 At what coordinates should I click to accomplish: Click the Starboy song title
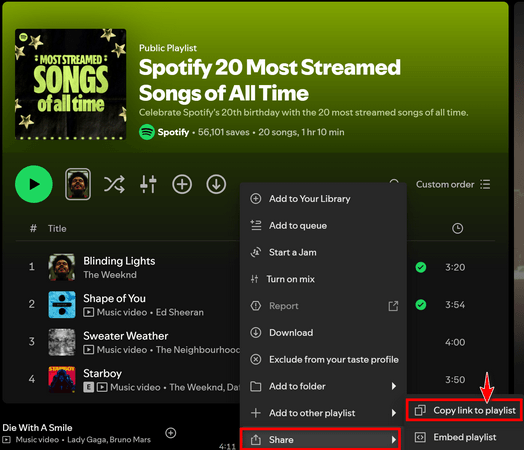(102, 373)
